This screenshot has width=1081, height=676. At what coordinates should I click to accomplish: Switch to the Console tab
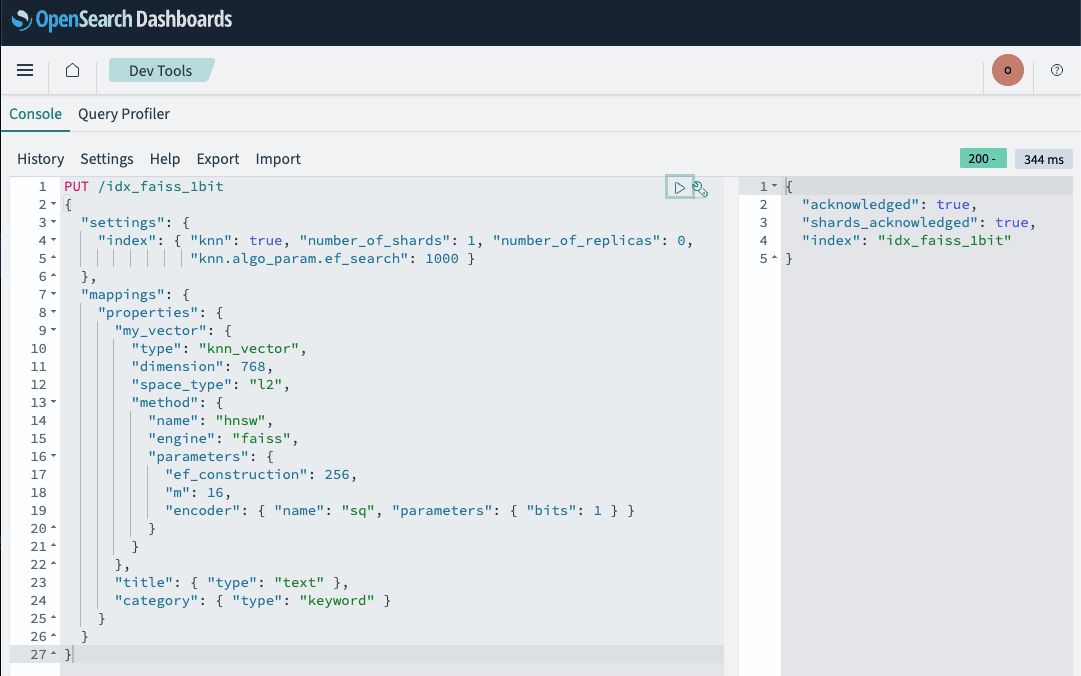[35, 114]
